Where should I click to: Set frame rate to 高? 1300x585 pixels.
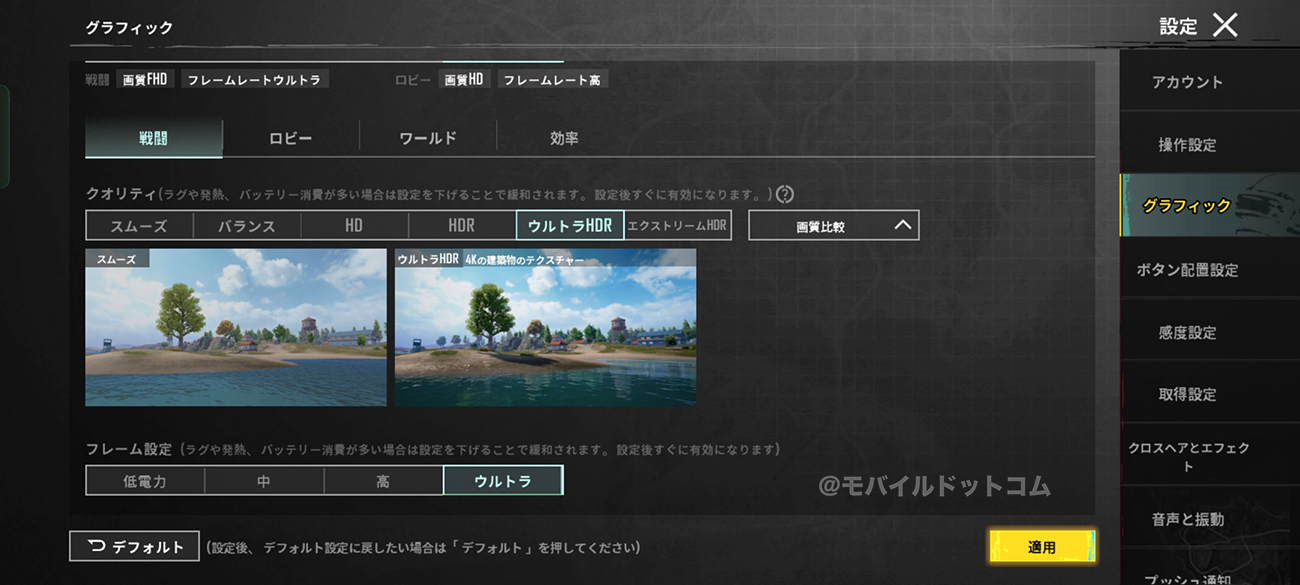[383, 481]
